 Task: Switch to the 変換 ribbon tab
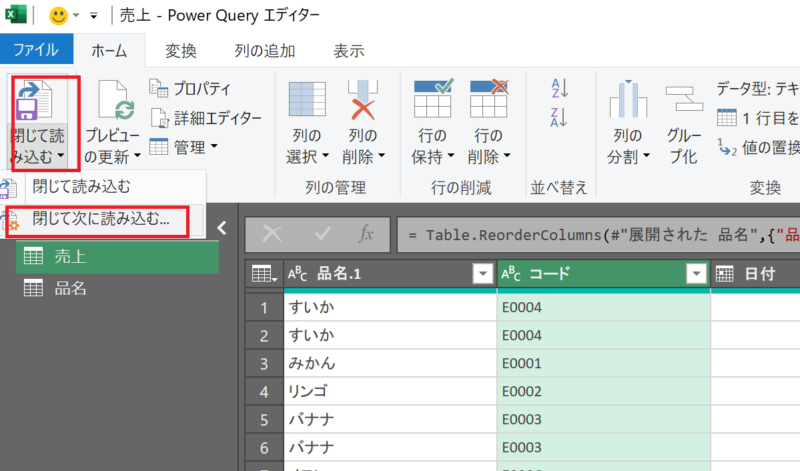(181, 50)
